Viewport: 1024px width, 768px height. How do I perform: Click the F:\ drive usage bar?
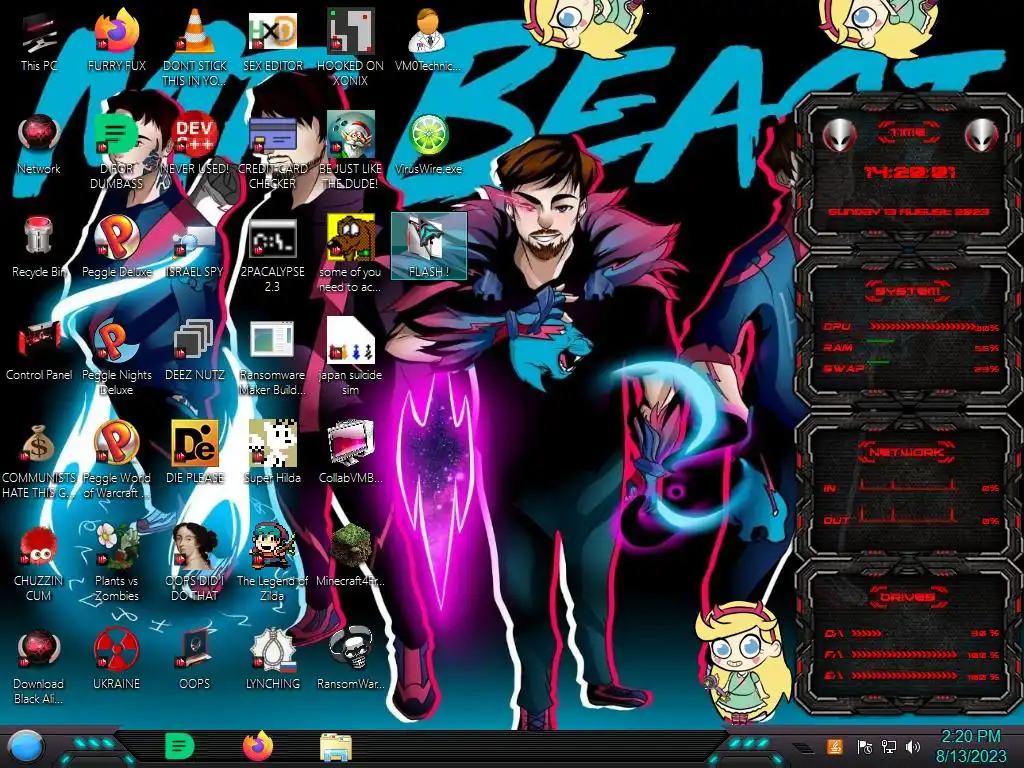[904, 654]
